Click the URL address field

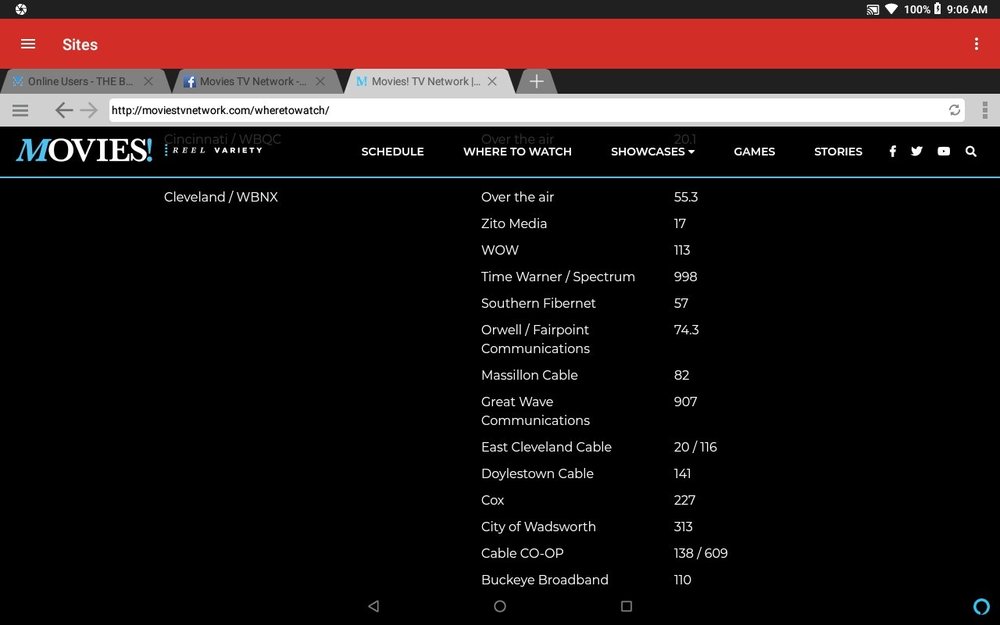(536, 110)
